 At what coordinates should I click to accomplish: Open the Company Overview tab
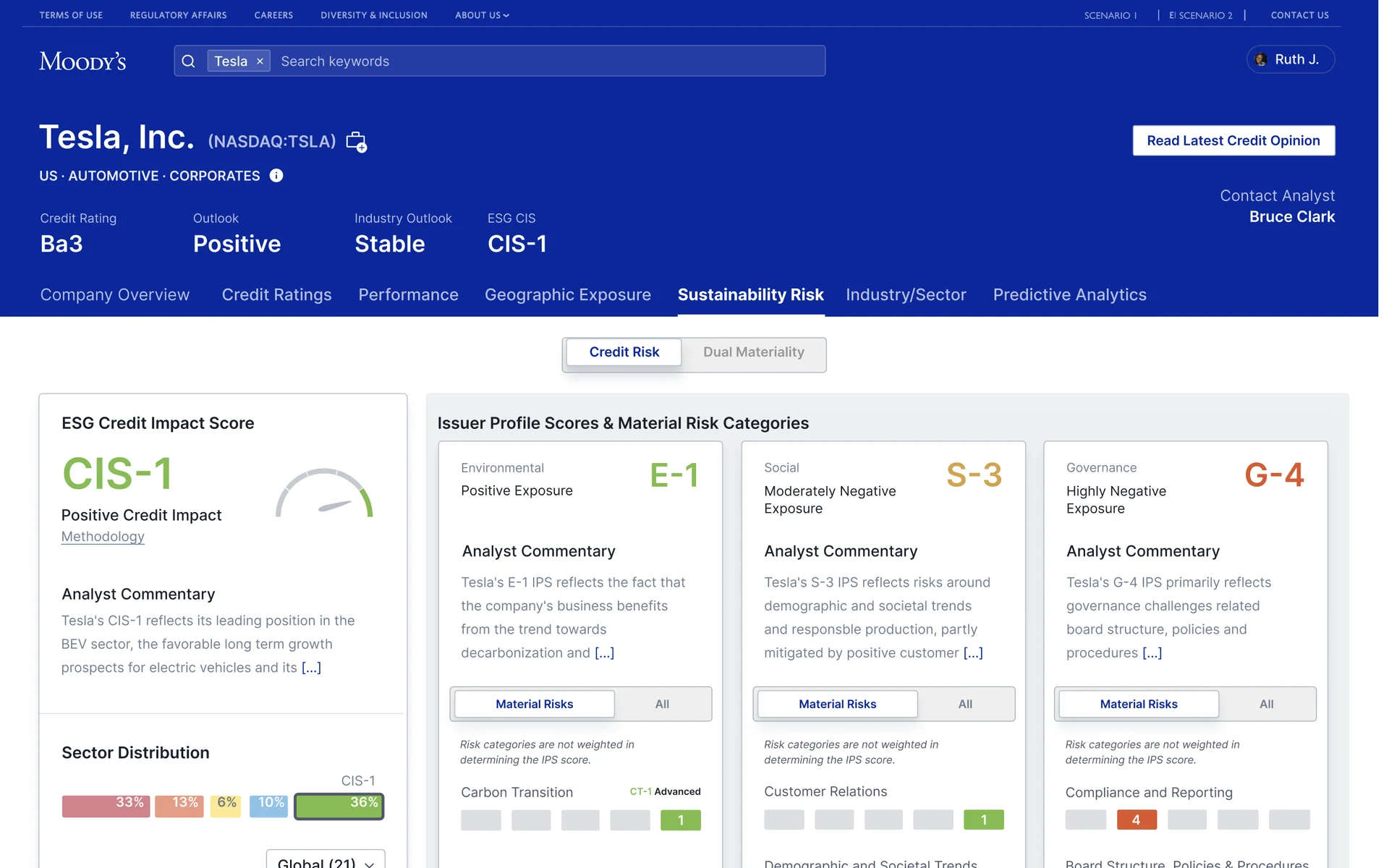(x=115, y=295)
